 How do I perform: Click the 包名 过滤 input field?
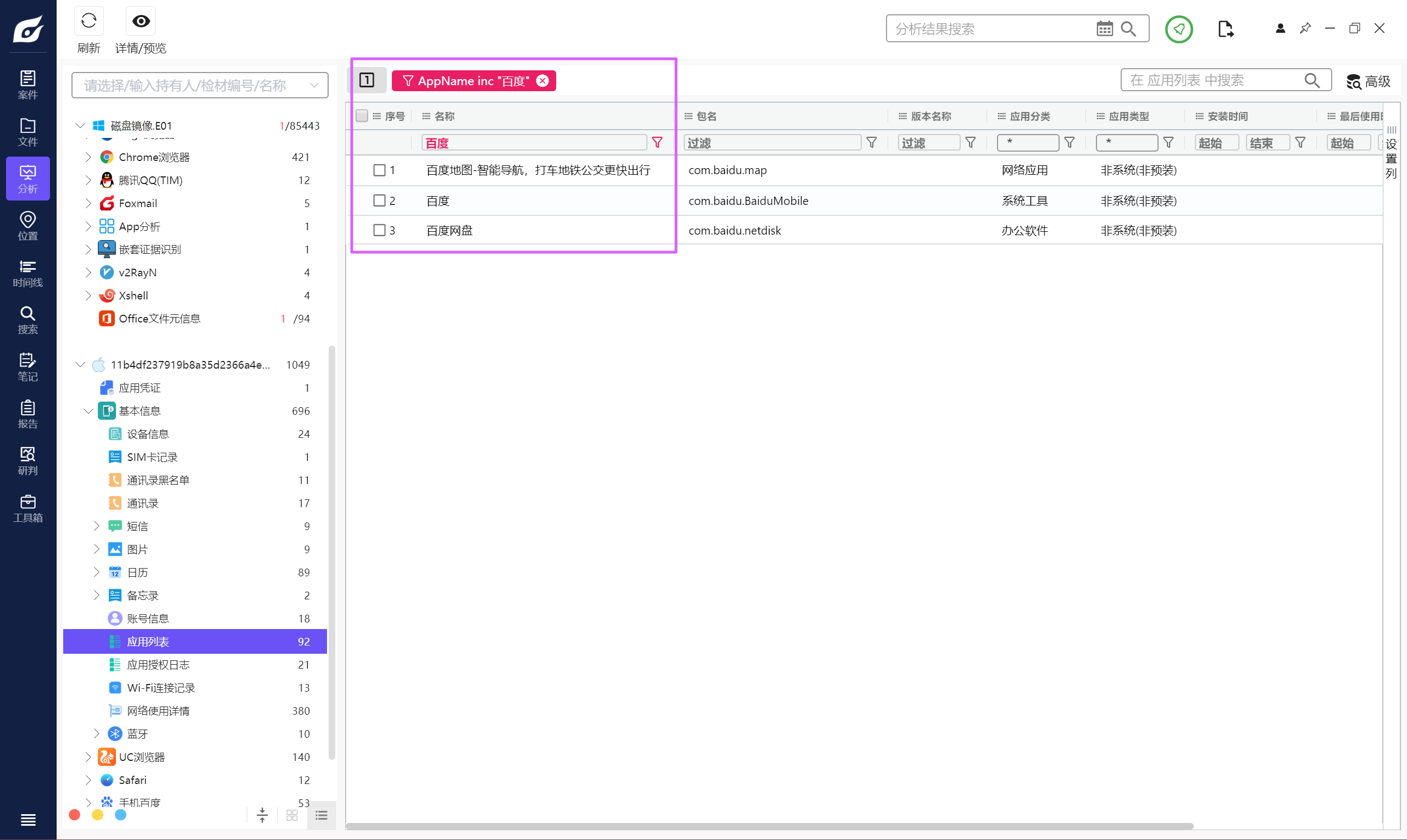[772, 143]
